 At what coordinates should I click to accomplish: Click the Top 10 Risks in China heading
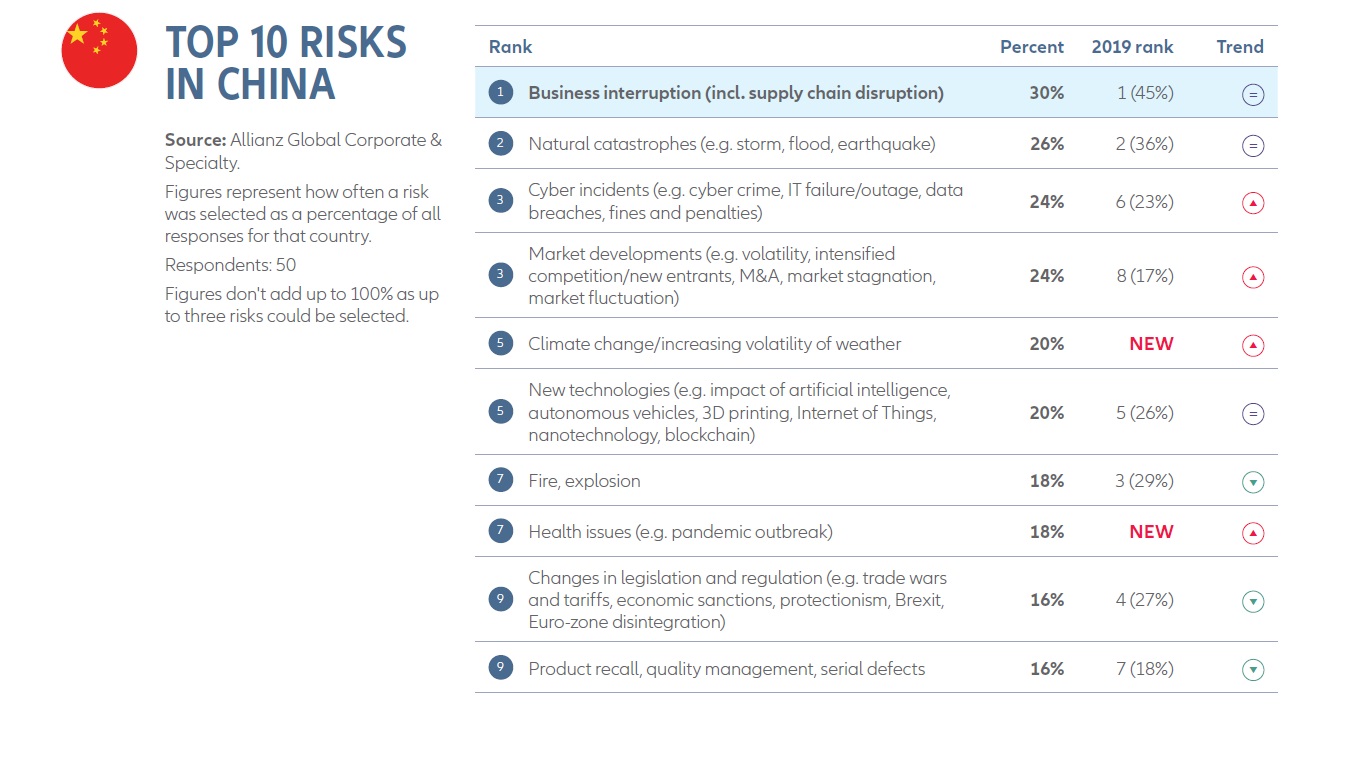pos(286,64)
